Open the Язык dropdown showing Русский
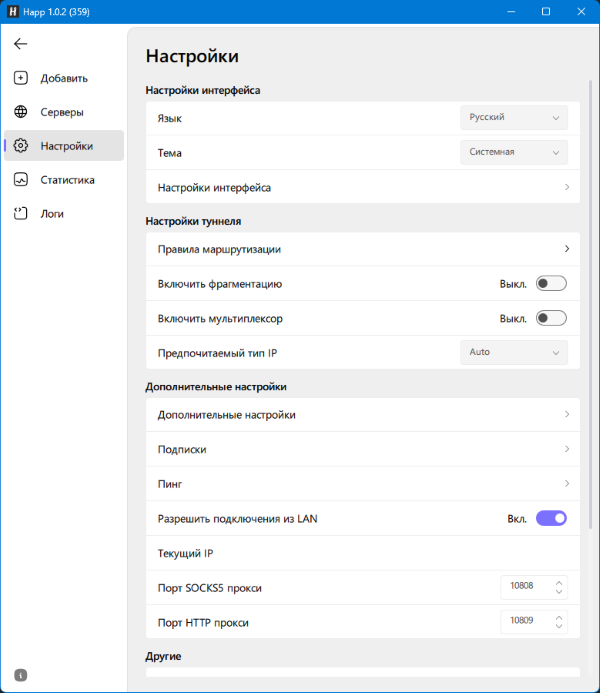 [514, 118]
